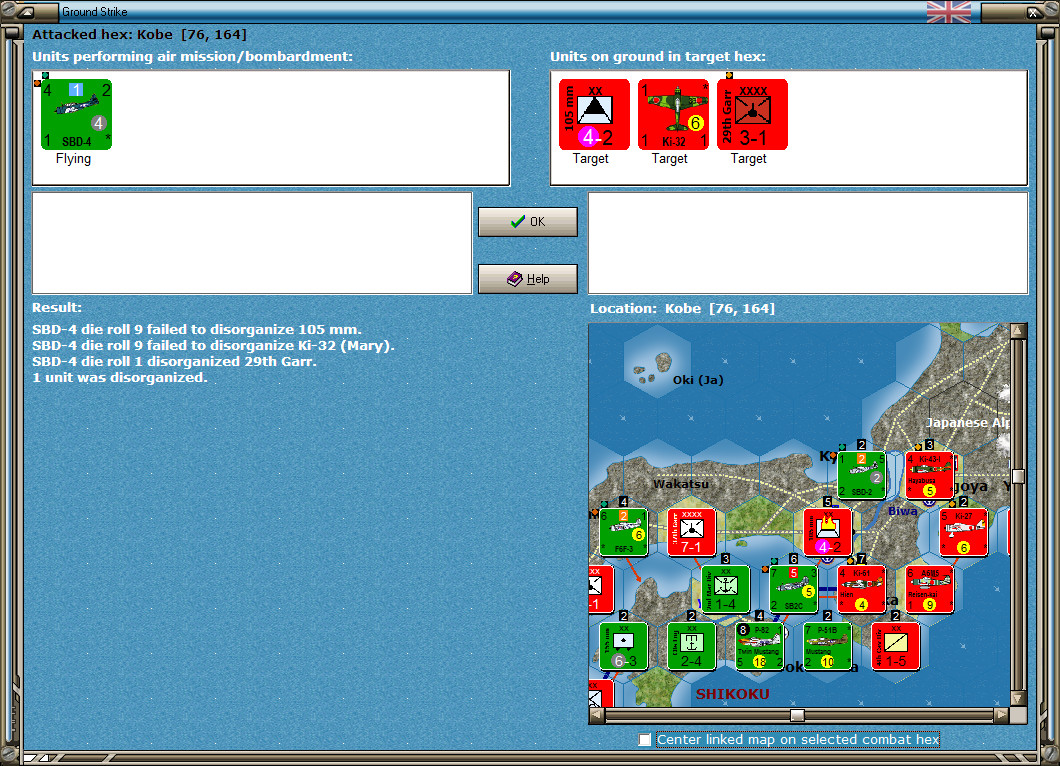The image size is (1060, 766).
Task: Click the British flag icon in title bar
Action: 948,11
